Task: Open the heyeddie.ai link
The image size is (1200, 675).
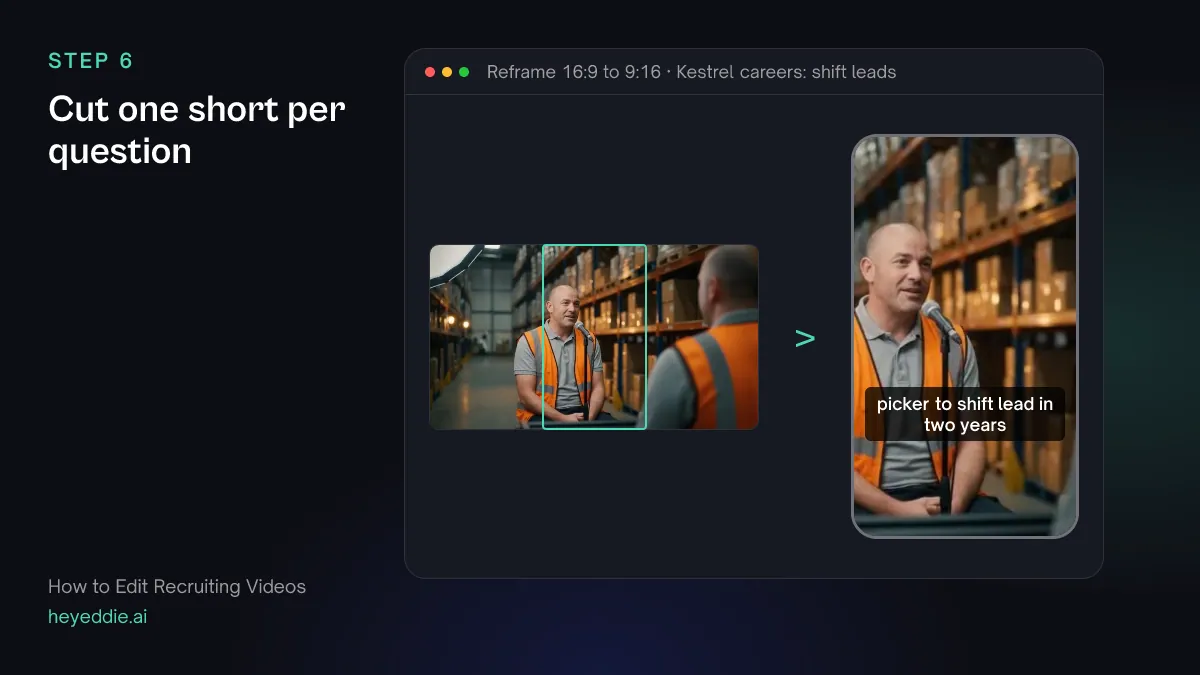Action: tap(97, 616)
